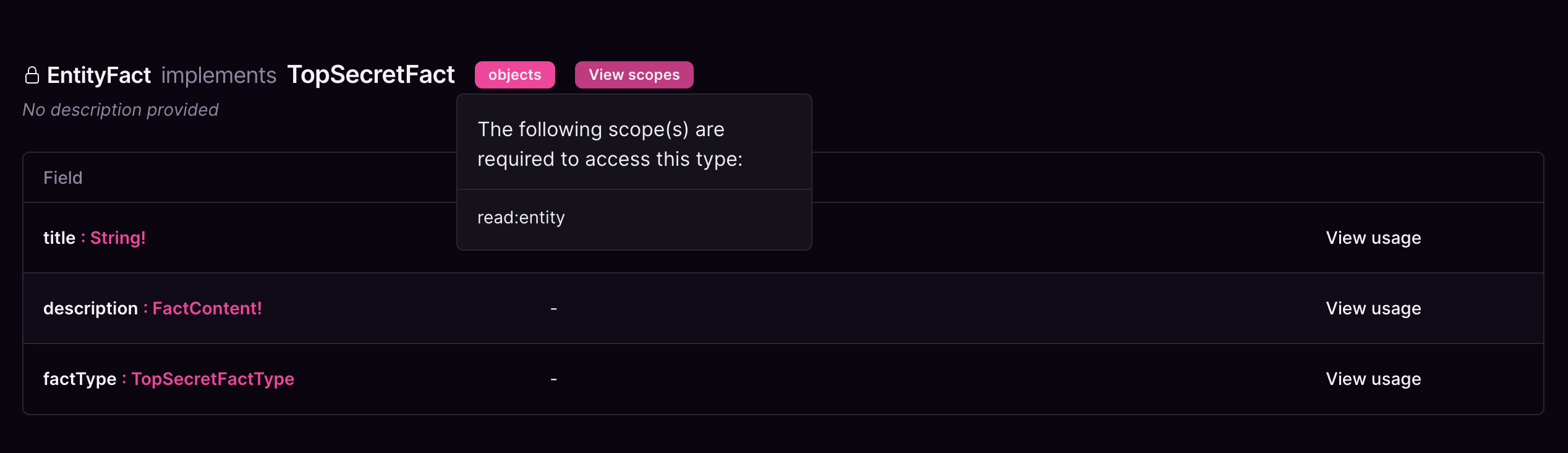Click the title field name

point(58,238)
